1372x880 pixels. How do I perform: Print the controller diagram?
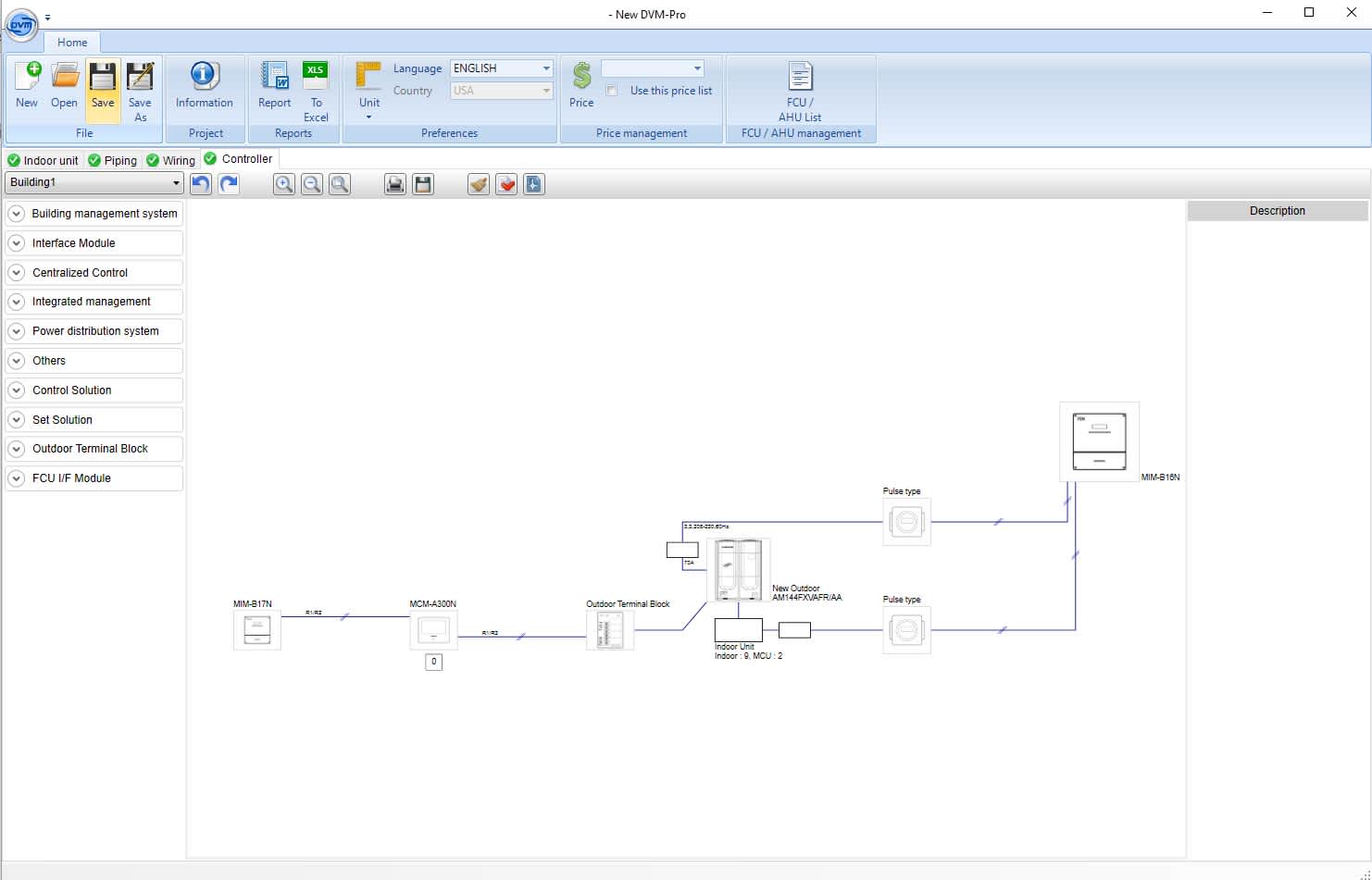(x=395, y=184)
